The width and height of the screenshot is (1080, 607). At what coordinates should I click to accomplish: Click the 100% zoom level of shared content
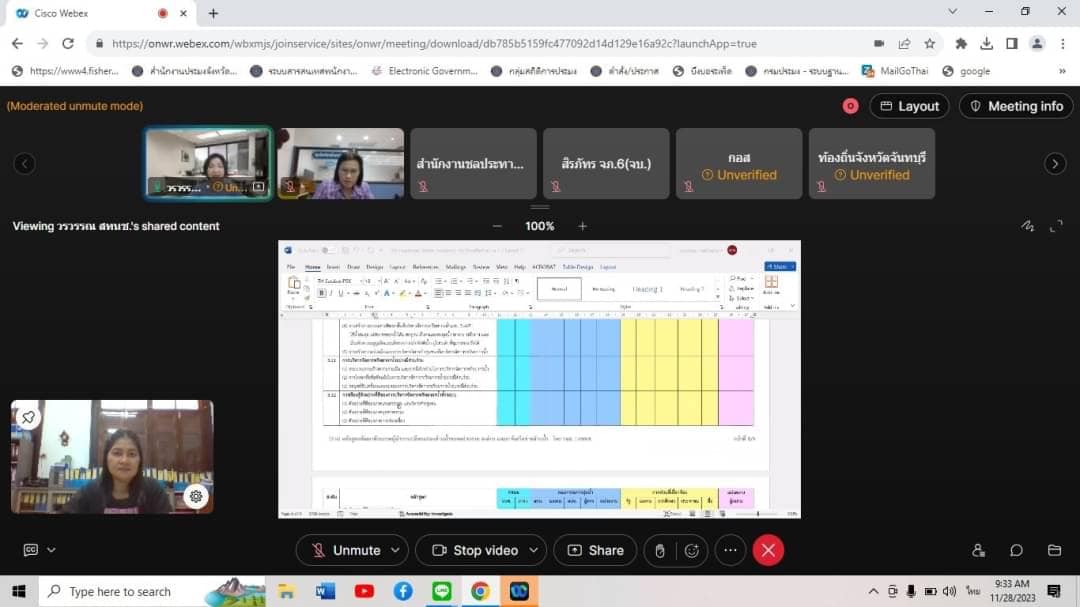pyautogui.click(x=540, y=226)
